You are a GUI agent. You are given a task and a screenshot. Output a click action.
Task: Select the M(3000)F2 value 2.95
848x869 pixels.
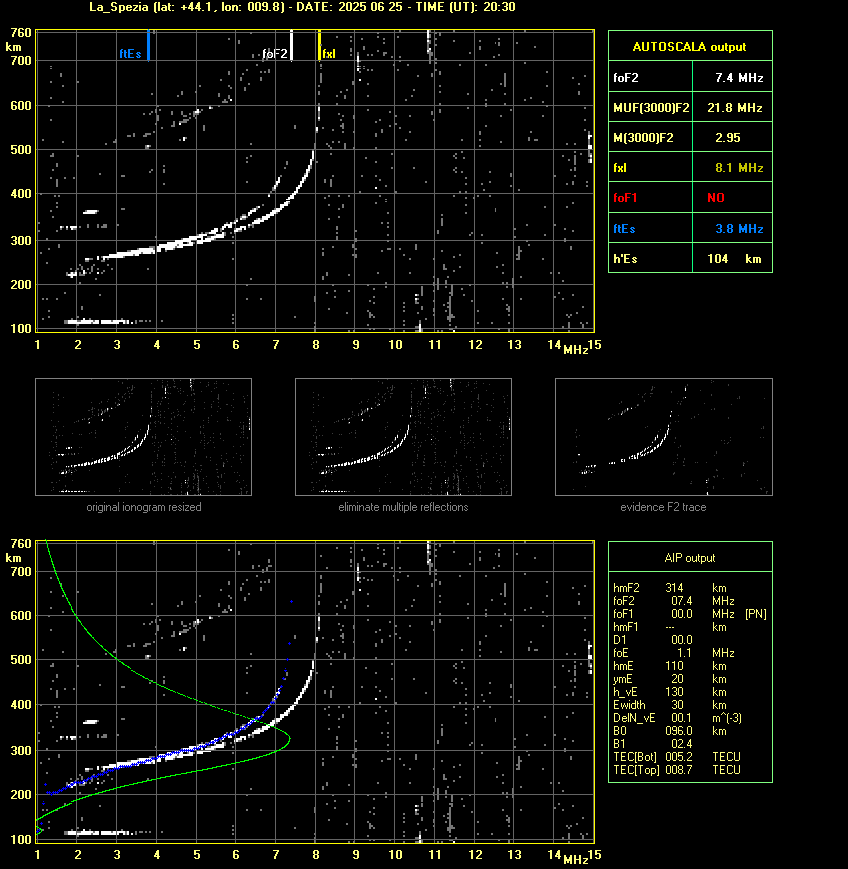728,137
